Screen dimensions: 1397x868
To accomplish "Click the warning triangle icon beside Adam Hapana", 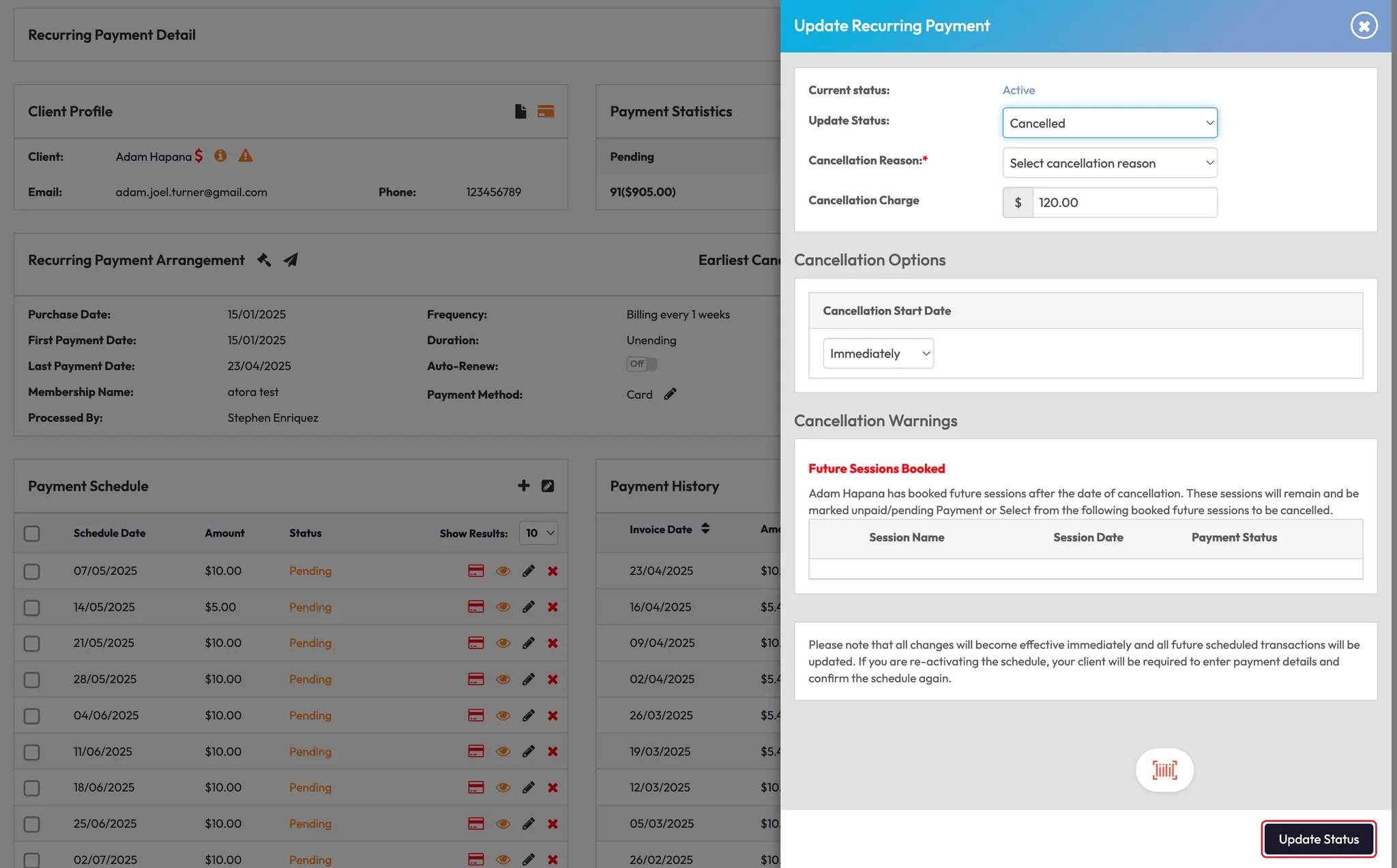I will pos(246,156).
